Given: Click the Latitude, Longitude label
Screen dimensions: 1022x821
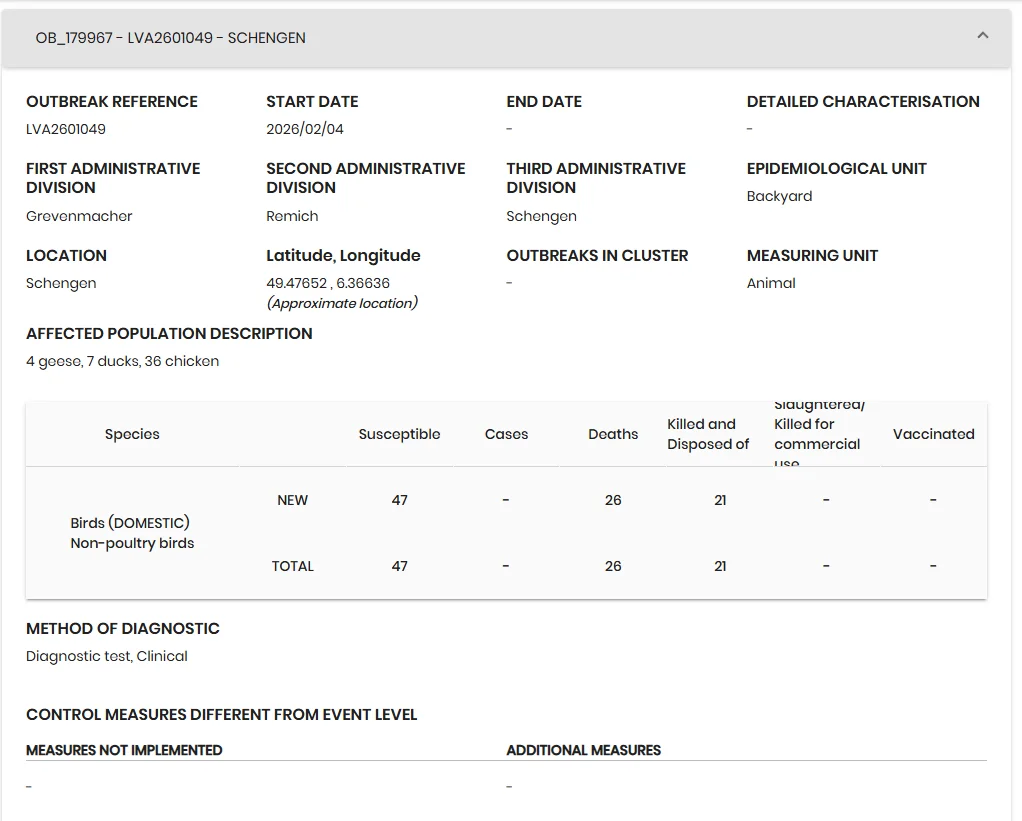Looking at the screenshot, I should (343, 255).
